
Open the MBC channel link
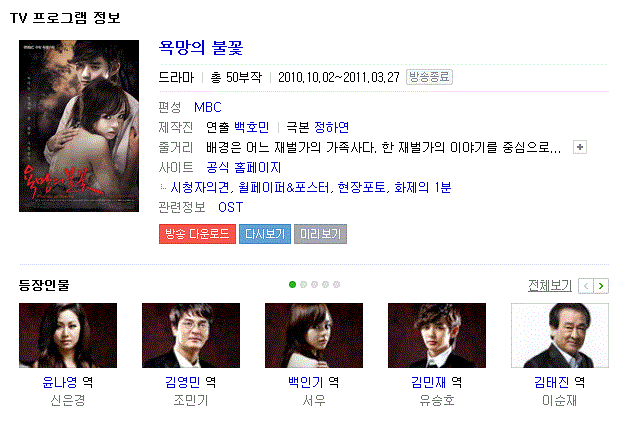(x=208, y=107)
